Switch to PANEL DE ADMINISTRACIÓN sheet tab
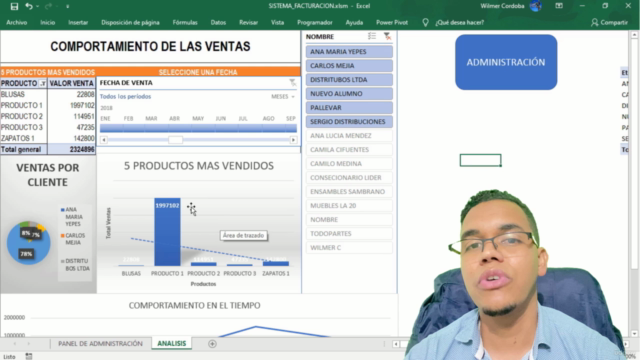The image size is (640, 360). pos(100,344)
